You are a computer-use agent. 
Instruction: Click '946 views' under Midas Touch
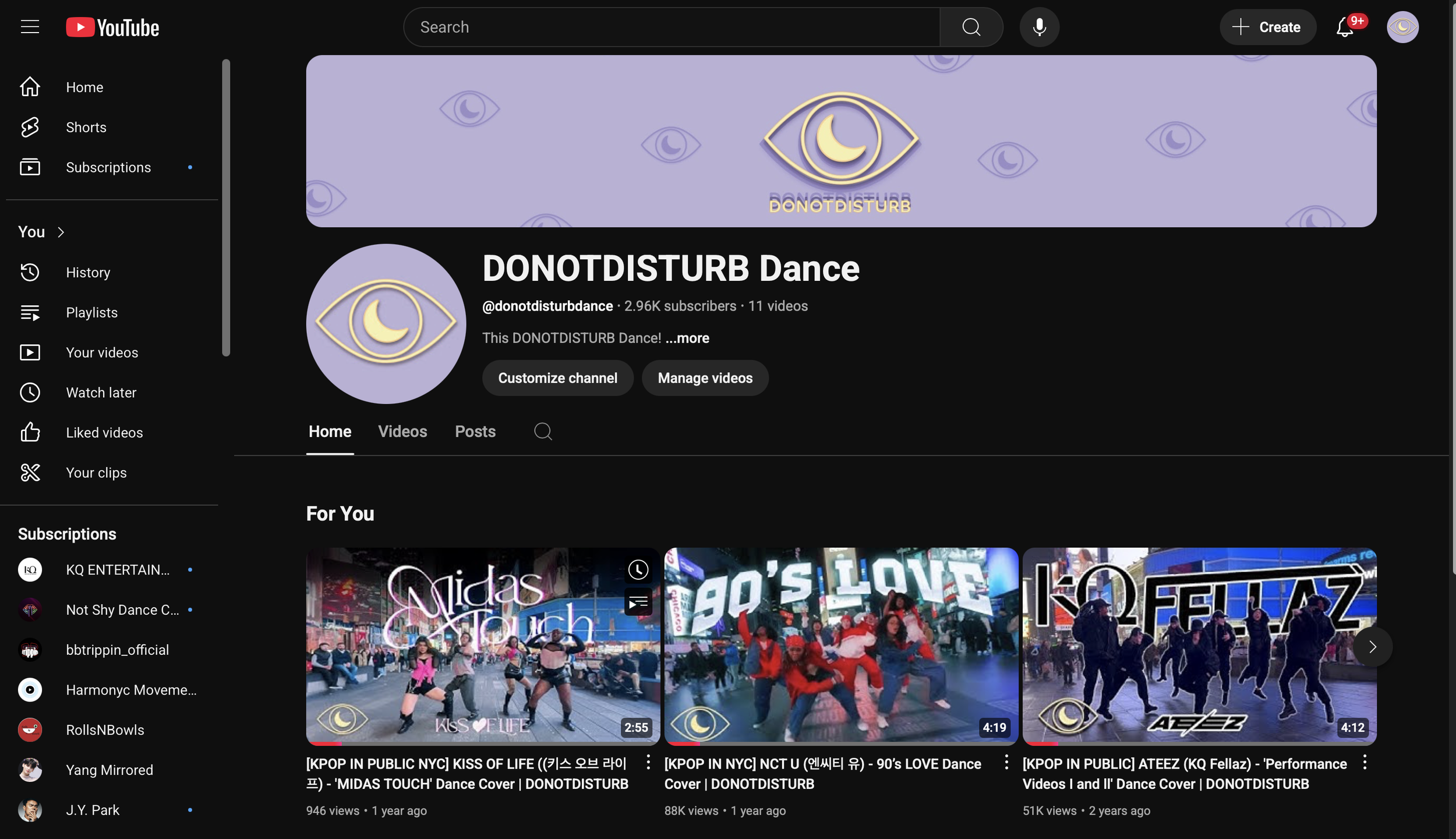(333, 811)
